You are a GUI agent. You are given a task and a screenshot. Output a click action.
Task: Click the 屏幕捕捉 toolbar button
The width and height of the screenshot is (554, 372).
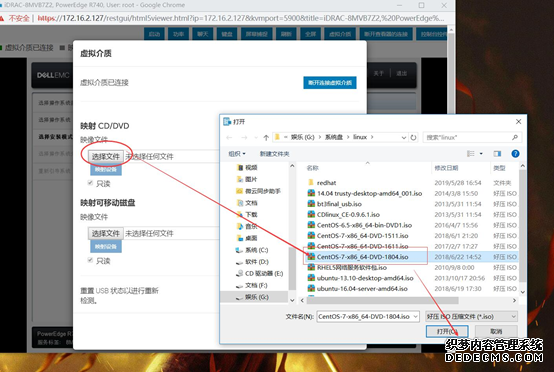click(257, 34)
